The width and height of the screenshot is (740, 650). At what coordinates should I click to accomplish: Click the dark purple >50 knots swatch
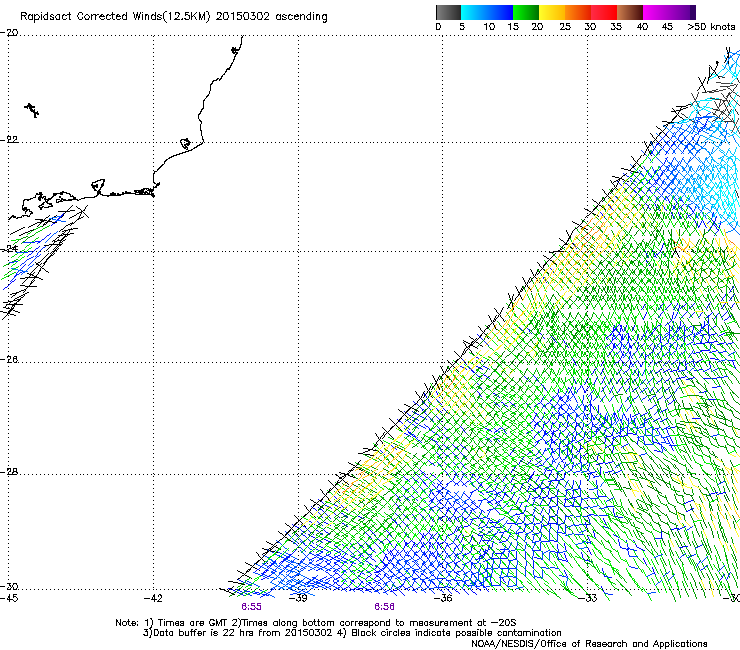tap(693, 12)
